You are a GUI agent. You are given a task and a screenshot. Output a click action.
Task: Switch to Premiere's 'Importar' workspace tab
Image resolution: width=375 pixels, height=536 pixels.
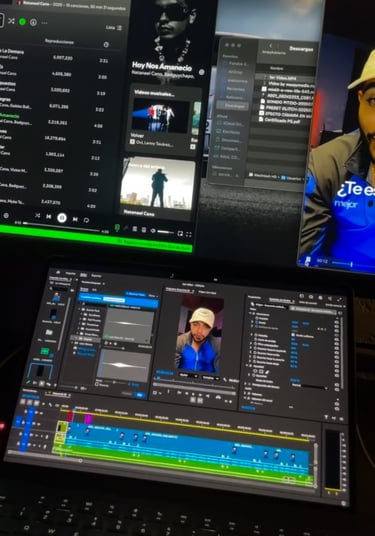pos(71,273)
